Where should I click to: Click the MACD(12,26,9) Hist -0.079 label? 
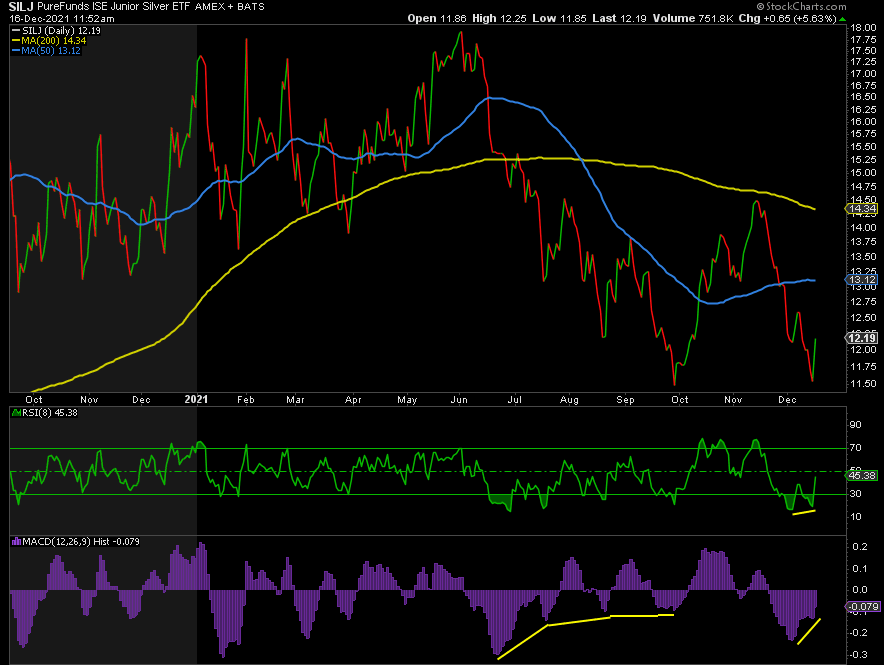(76, 542)
